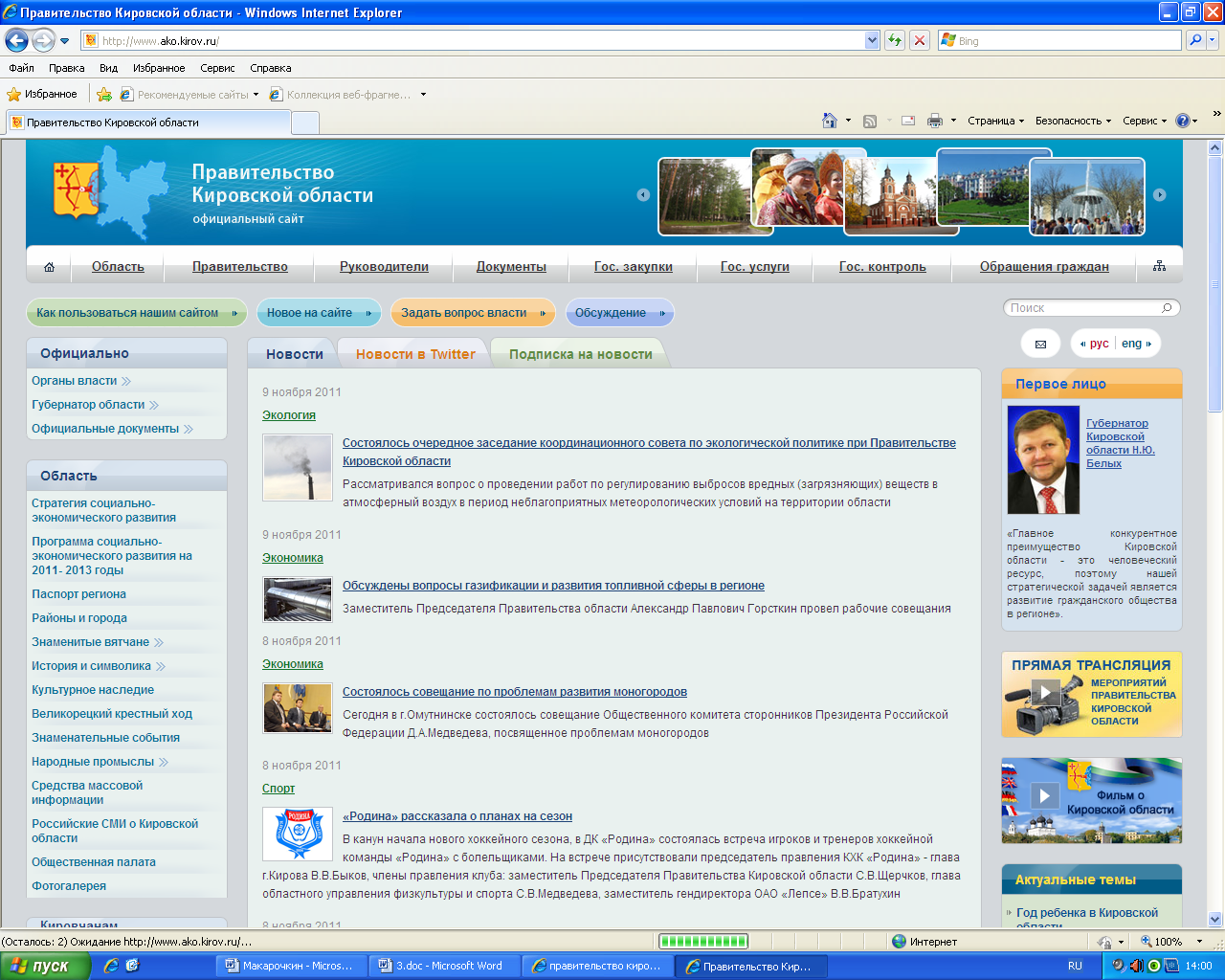Click the site home icon in navigation bar
This screenshot has width=1225, height=980.
(49, 267)
